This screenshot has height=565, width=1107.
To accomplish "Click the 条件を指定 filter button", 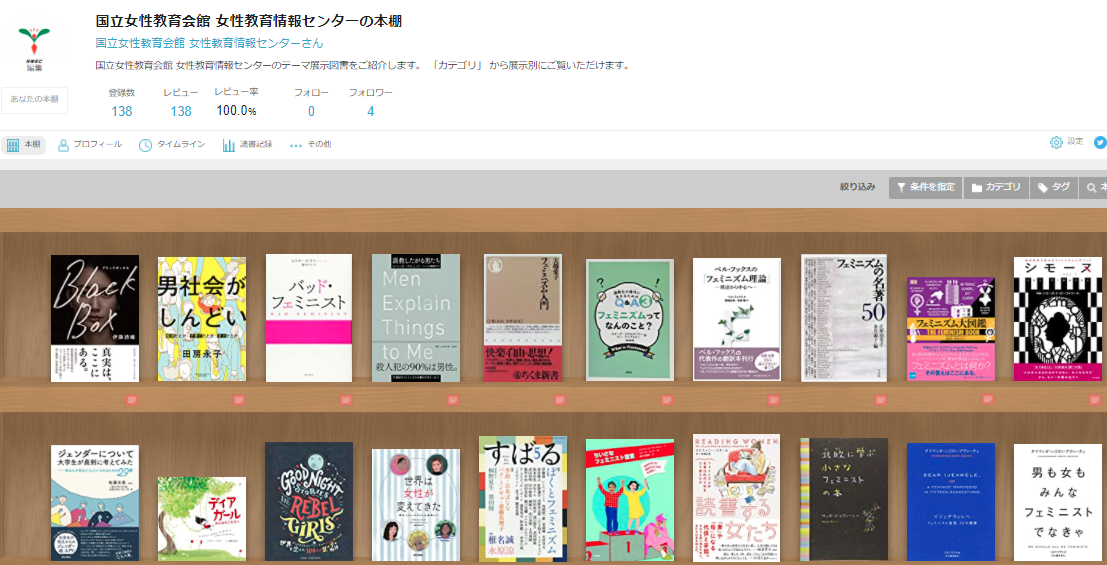I will (925, 188).
